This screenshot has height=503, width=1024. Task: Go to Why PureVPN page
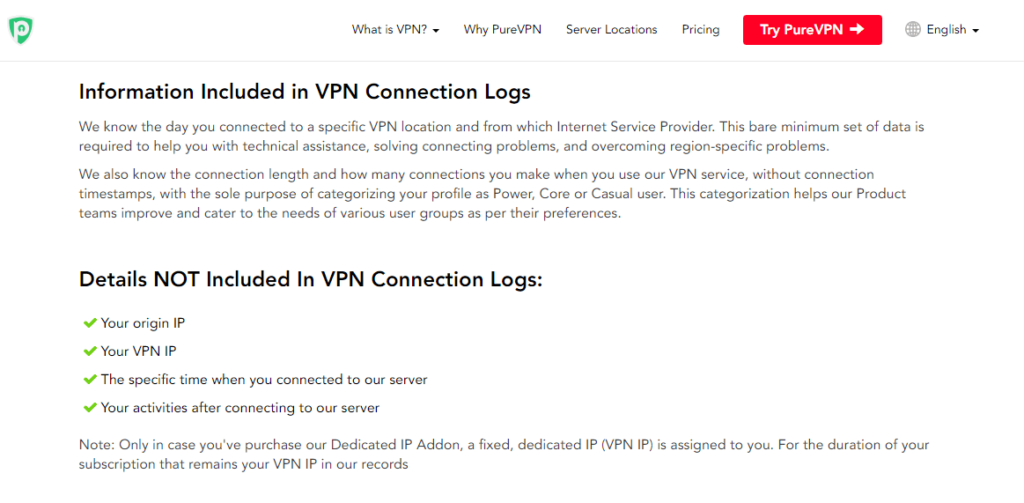click(502, 29)
